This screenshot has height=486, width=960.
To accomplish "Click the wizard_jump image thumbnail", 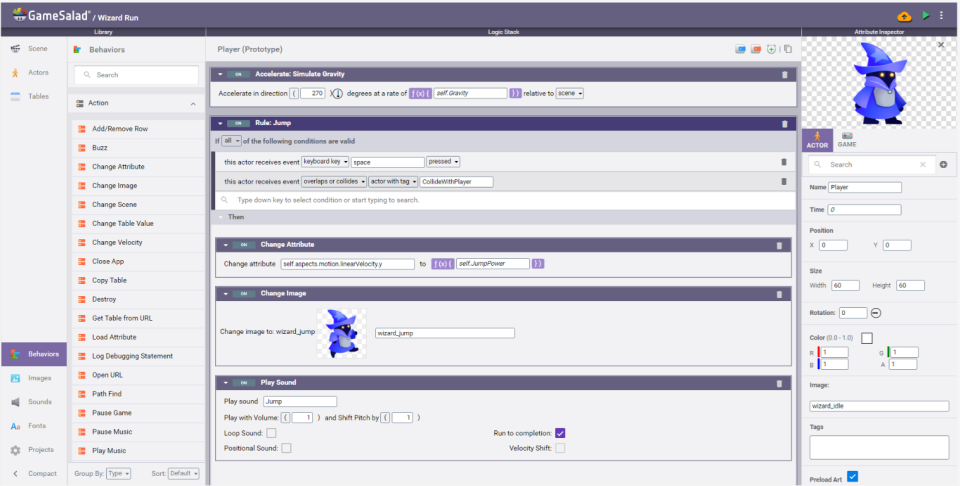I will [341, 333].
